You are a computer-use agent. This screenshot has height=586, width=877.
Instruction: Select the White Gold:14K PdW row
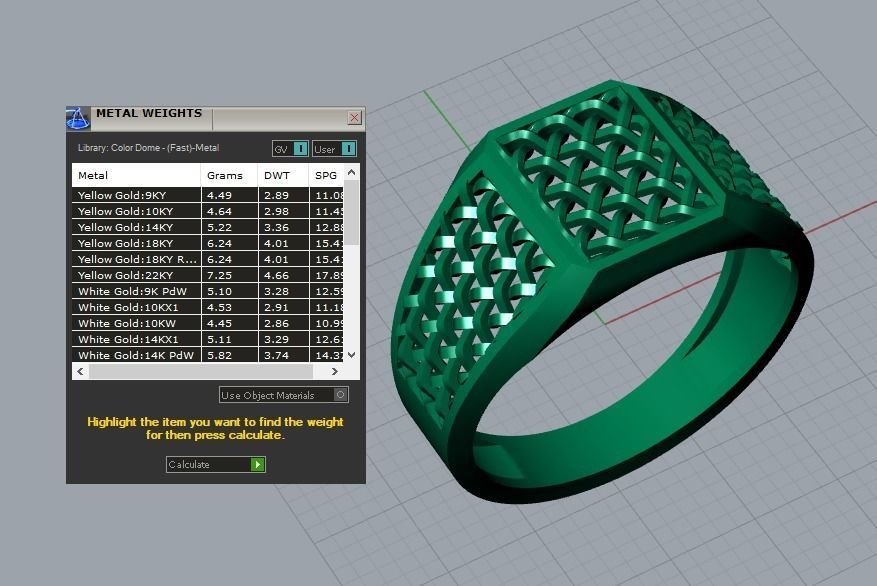tap(208, 355)
